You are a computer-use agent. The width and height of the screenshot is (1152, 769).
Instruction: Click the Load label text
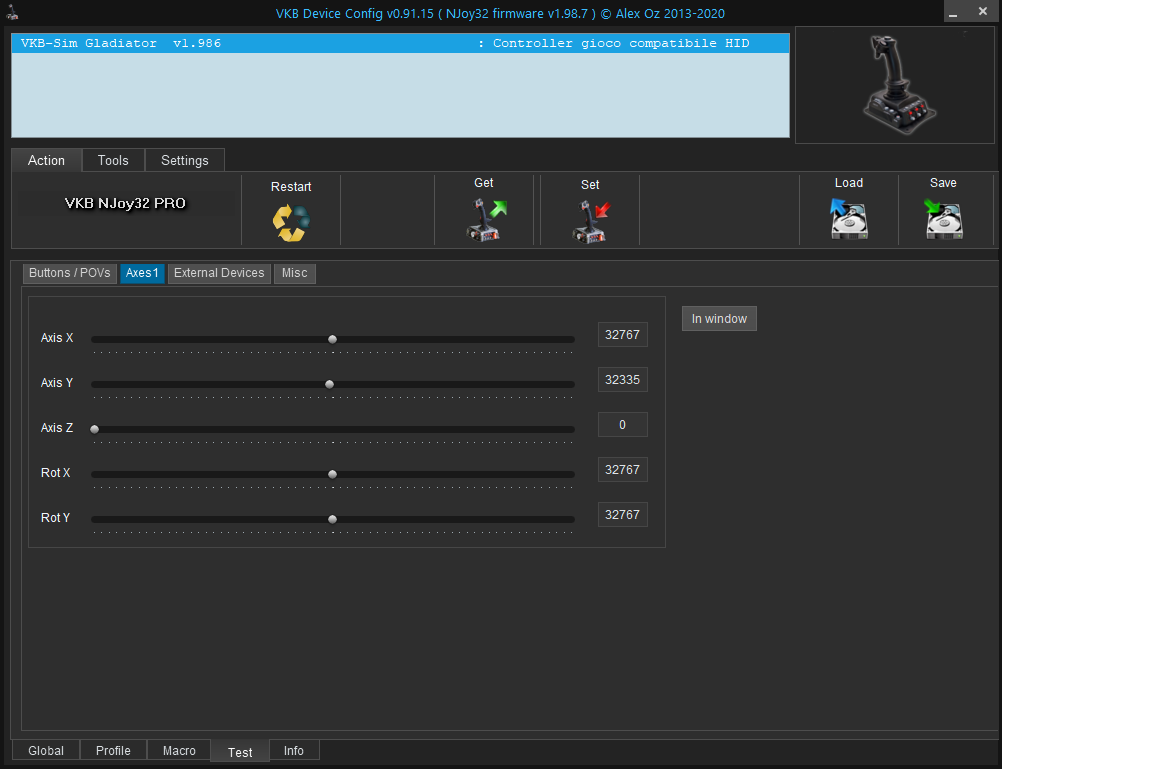849,183
